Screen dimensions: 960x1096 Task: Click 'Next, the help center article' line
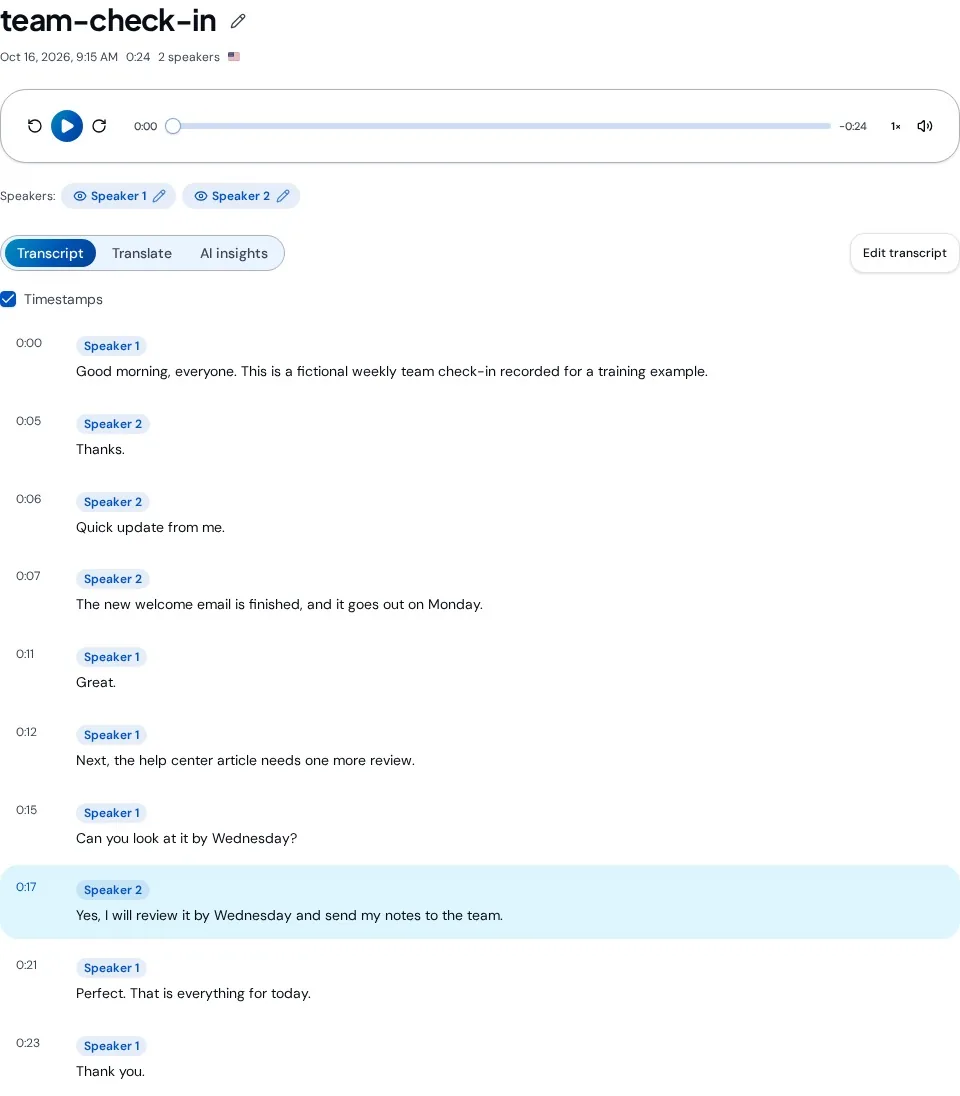(245, 760)
